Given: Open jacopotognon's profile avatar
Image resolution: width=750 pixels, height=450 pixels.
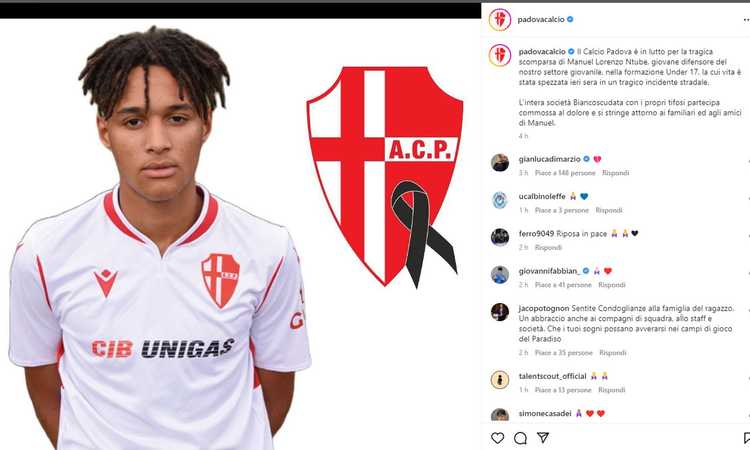Looking at the screenshot, I should [x=500, y=312].
